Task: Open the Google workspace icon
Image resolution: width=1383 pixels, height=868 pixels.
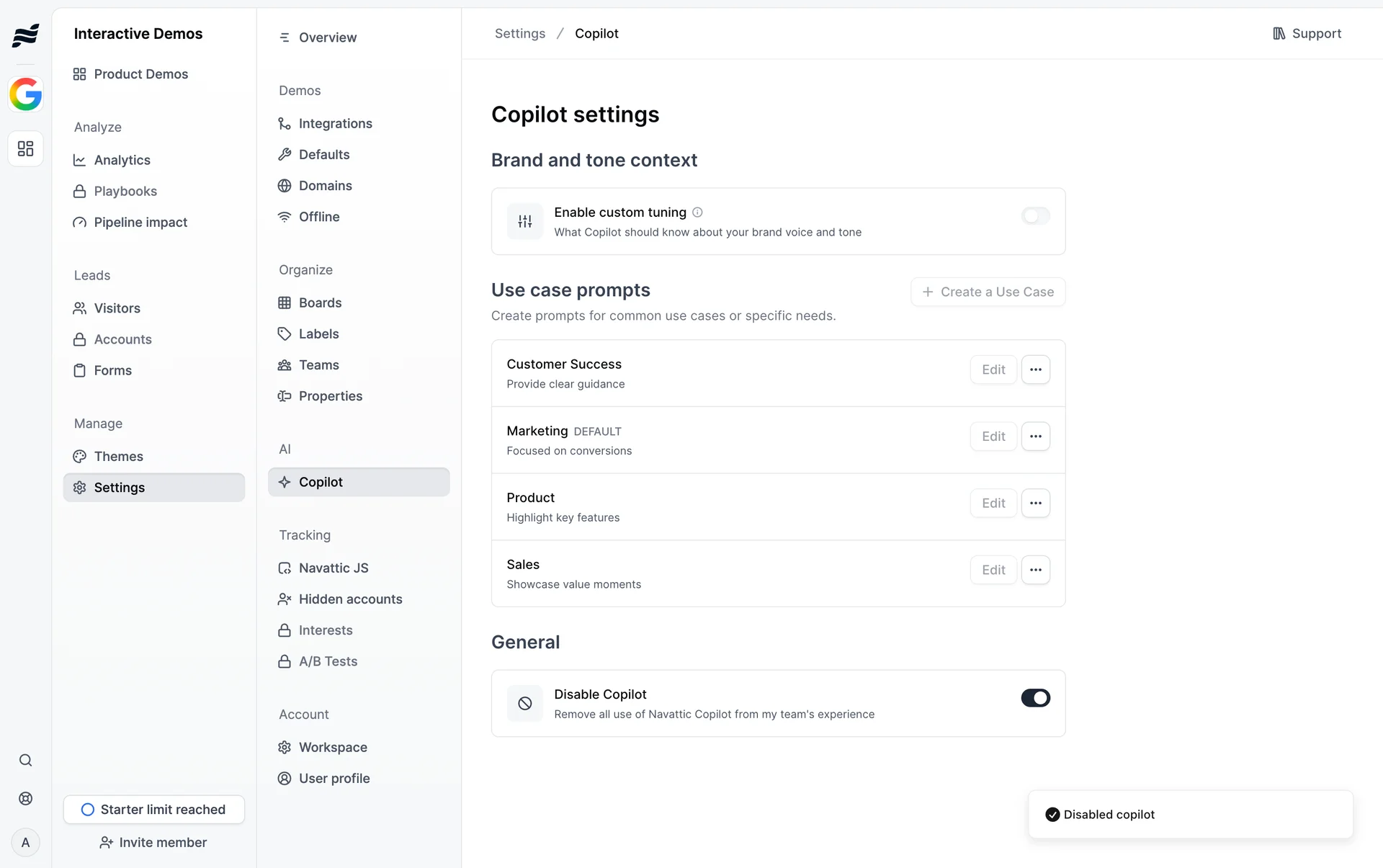Action: coord(26,94)
